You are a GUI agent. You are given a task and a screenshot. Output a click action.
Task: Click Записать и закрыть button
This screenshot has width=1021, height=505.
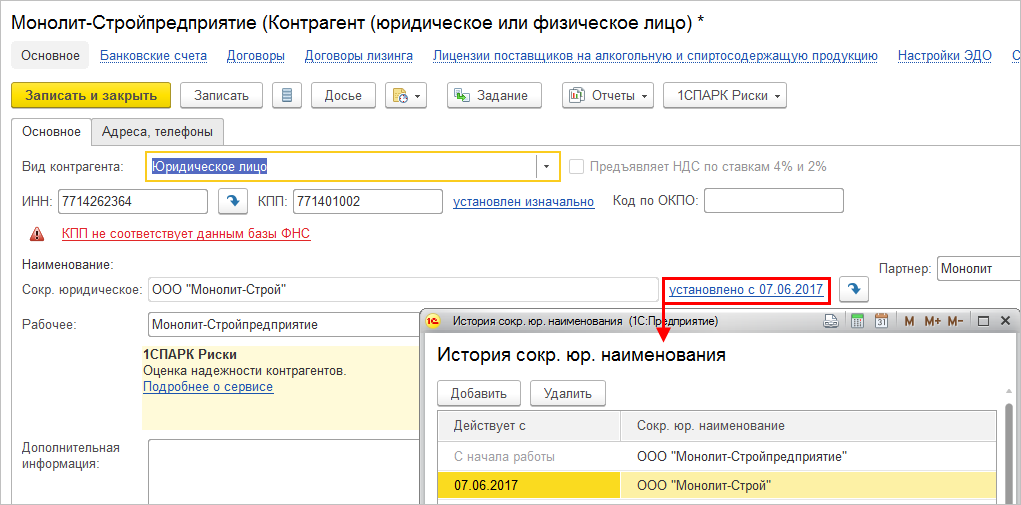coord(91,96)
